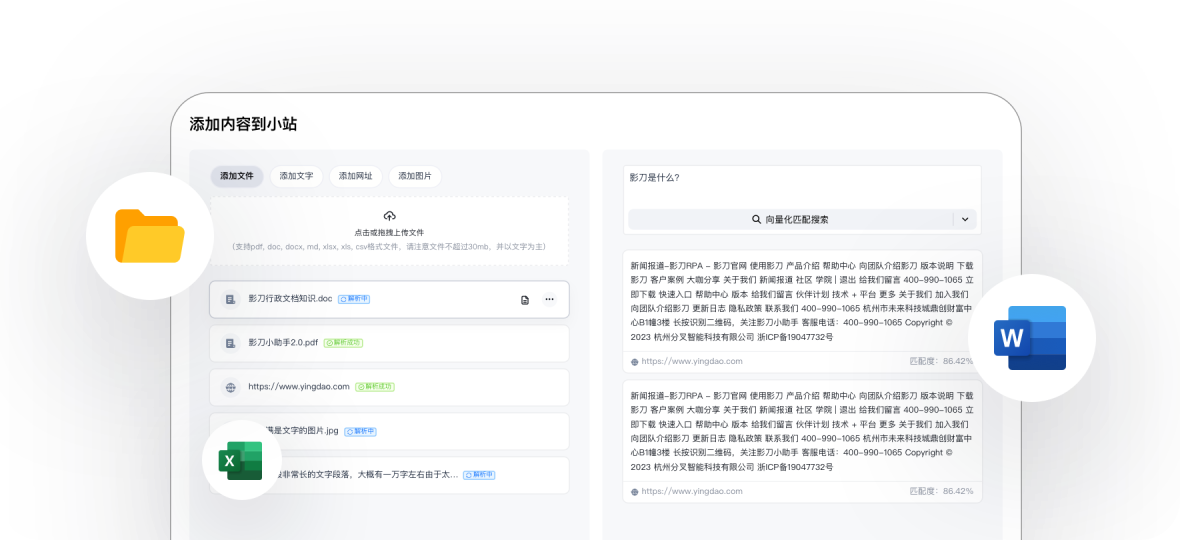Screen dimensions: 1180x540
Task: Switch to the 添加文字 tab
Action: pyautogui.click(x=296, y=176)
